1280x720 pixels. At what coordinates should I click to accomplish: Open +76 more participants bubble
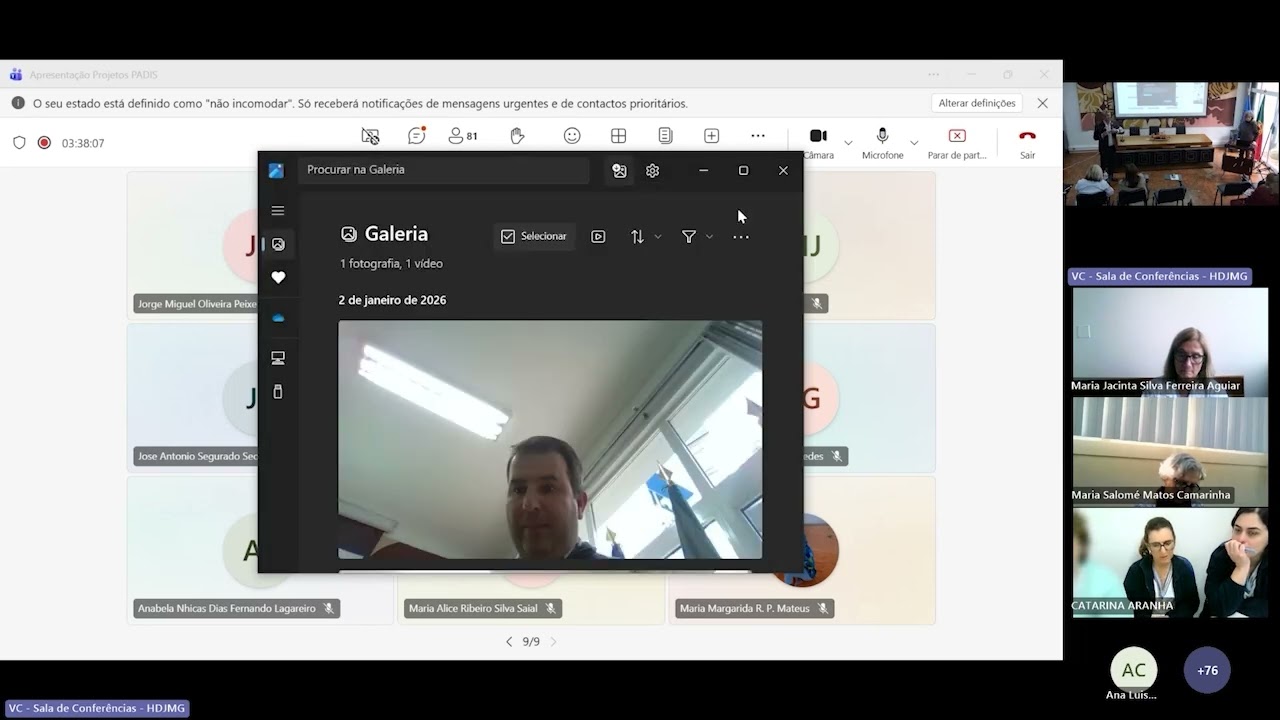1207,670
